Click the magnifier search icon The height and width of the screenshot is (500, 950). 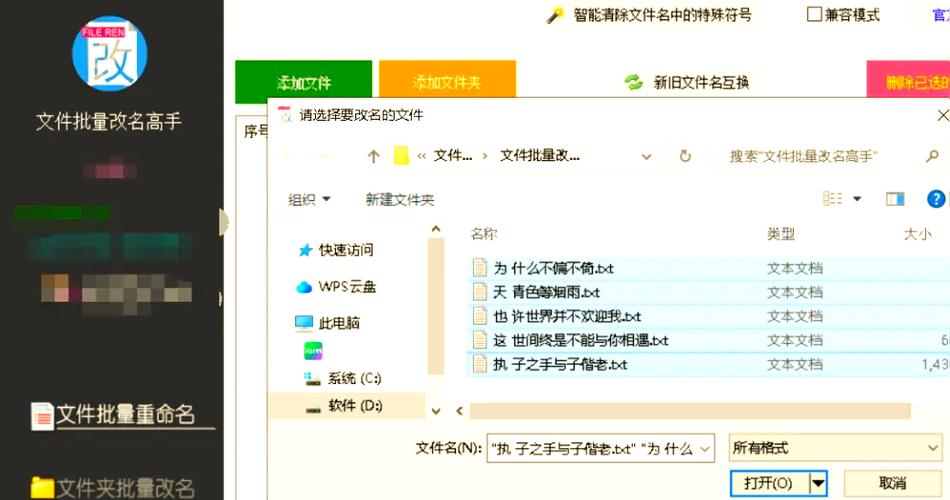[932, 156]
